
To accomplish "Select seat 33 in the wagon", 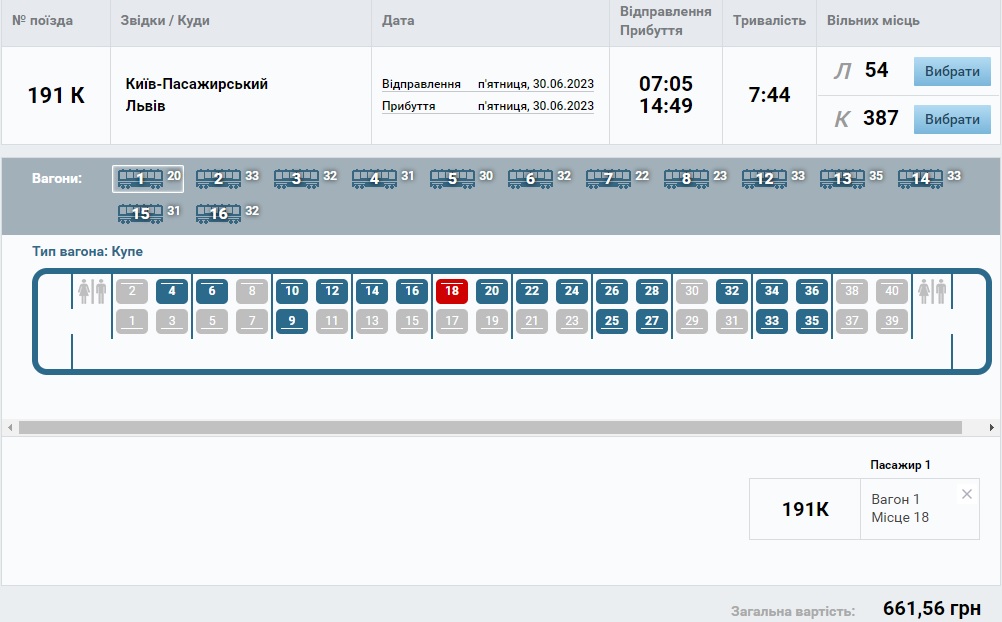I will tap(772, 321).
